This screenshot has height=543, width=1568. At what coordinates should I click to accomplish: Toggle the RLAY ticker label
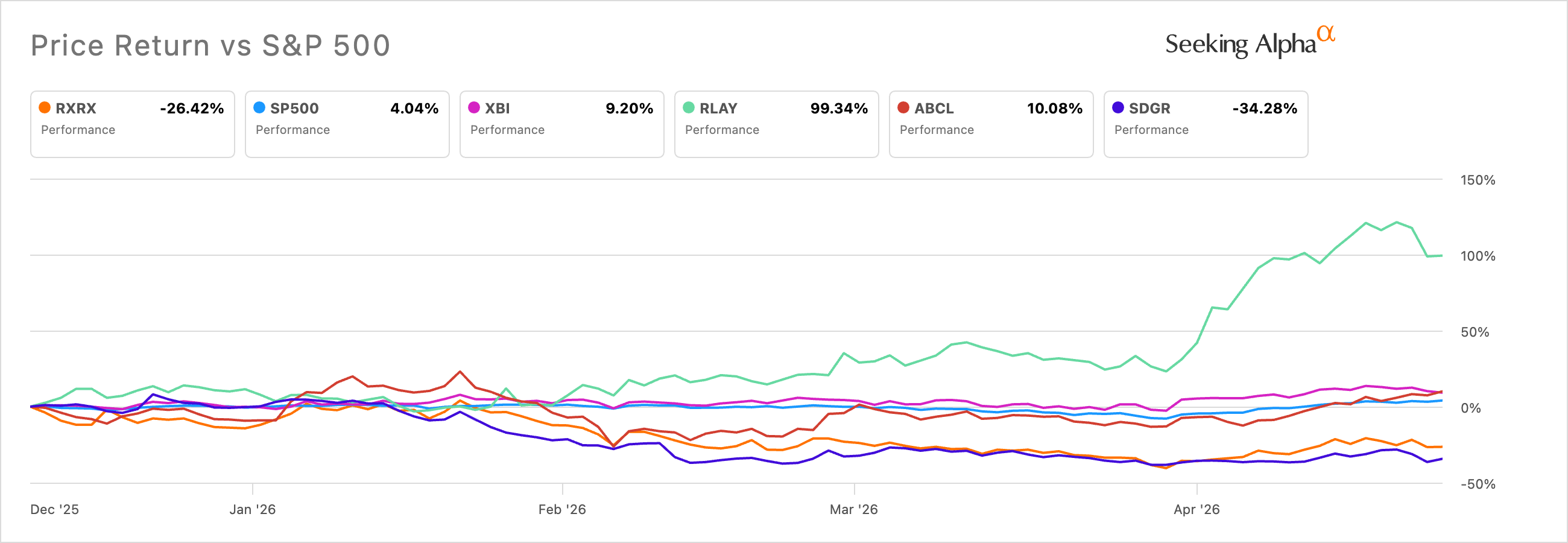tap(718, 109)
